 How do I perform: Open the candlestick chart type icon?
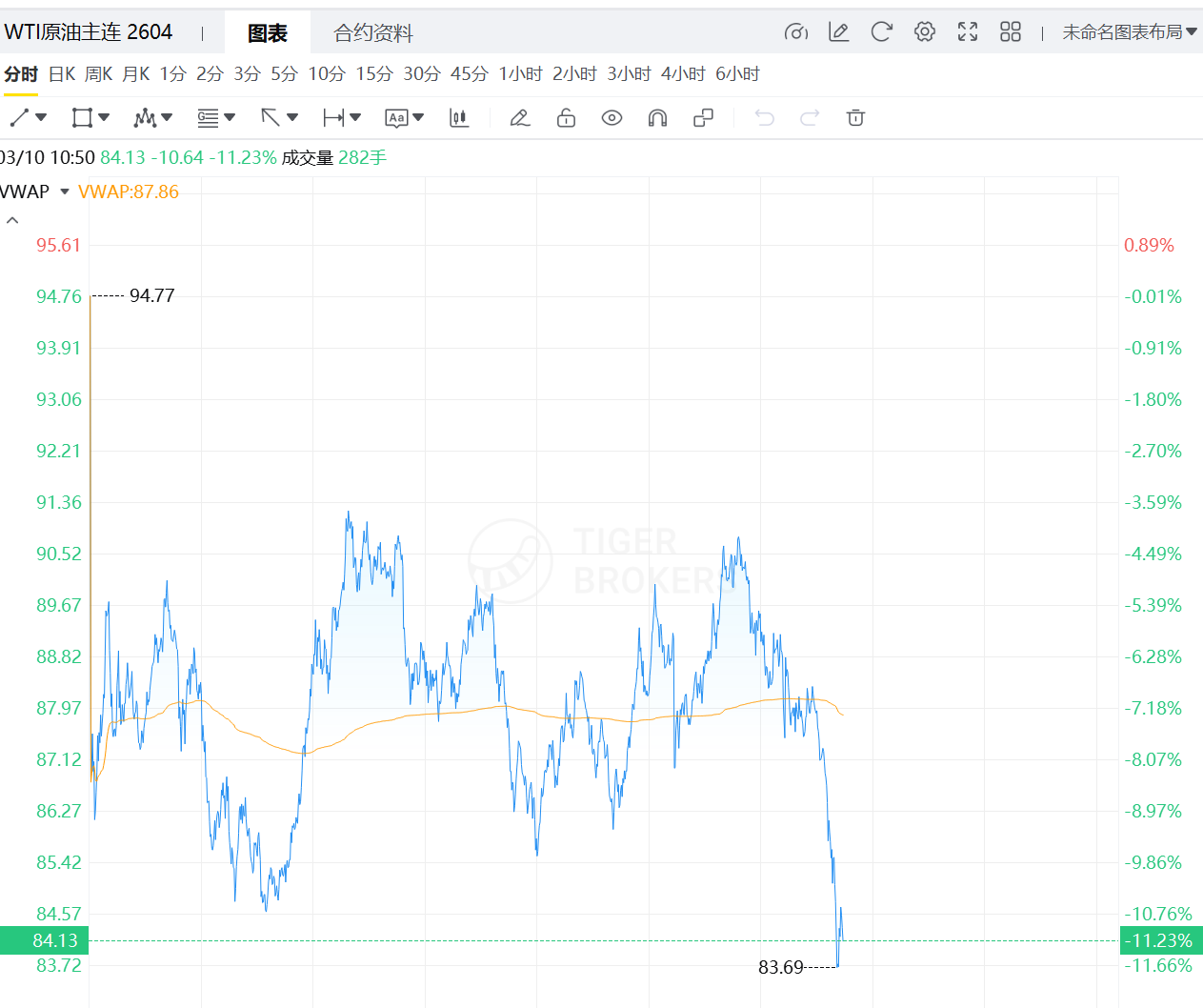click(459, 118)
